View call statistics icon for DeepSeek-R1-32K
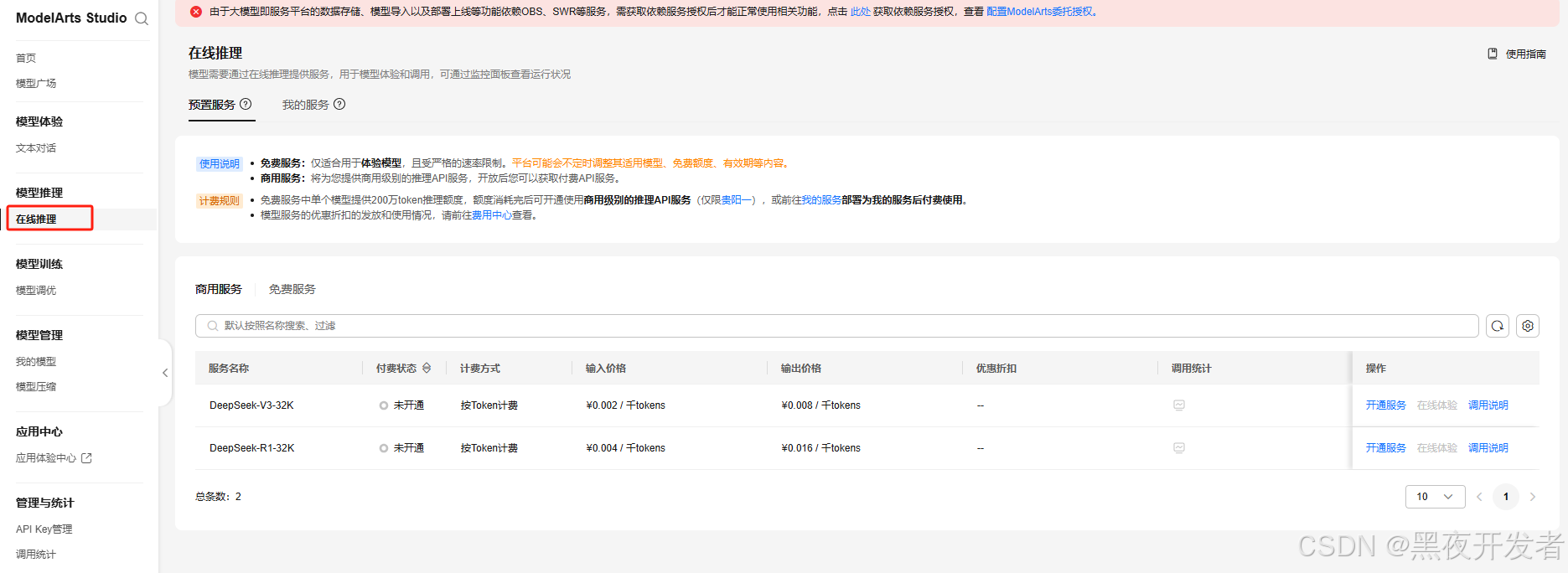Image resolution: width=1568 pixels, height=573 pixels. [x=1179, y=448]
